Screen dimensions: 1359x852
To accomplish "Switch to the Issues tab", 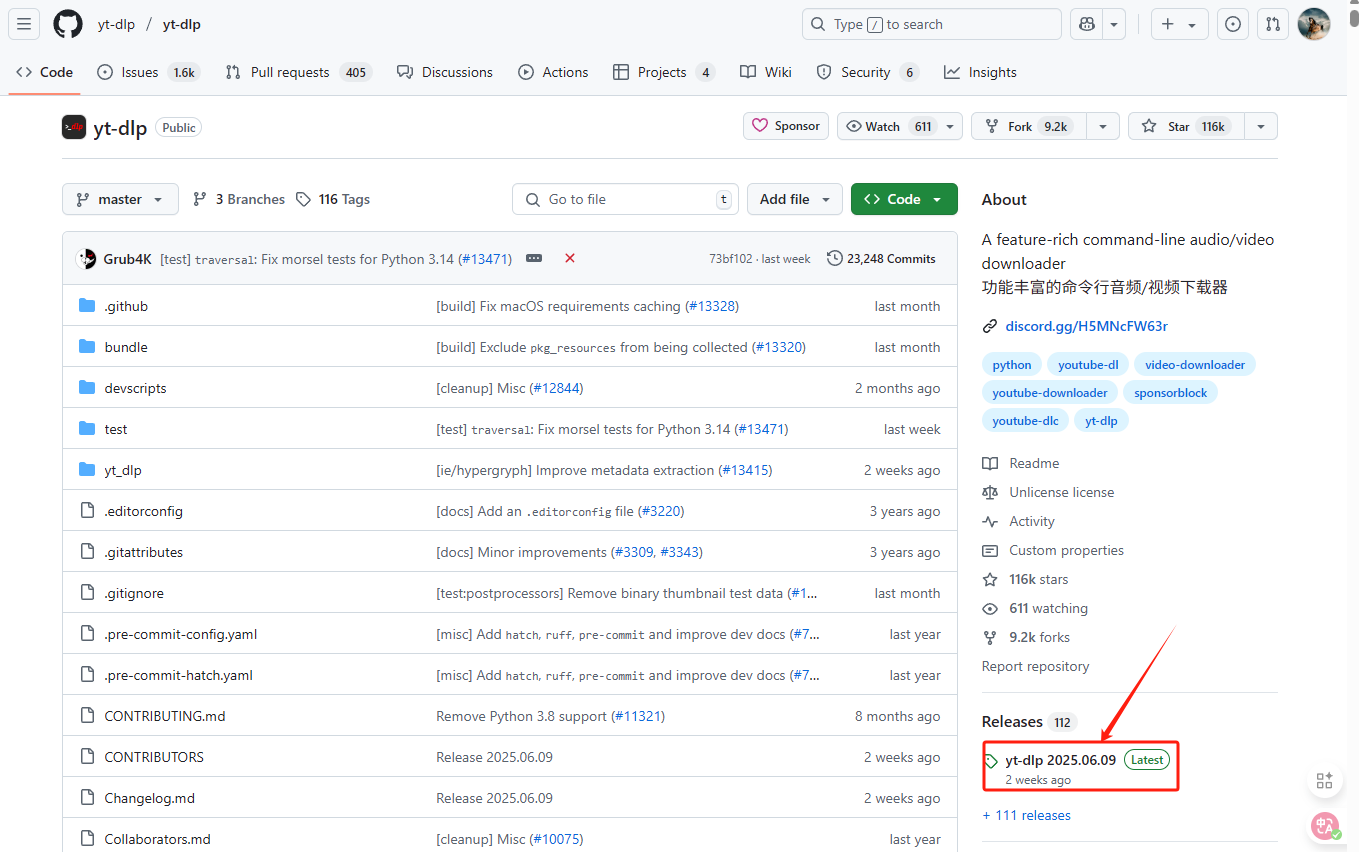I will point(148,72).
